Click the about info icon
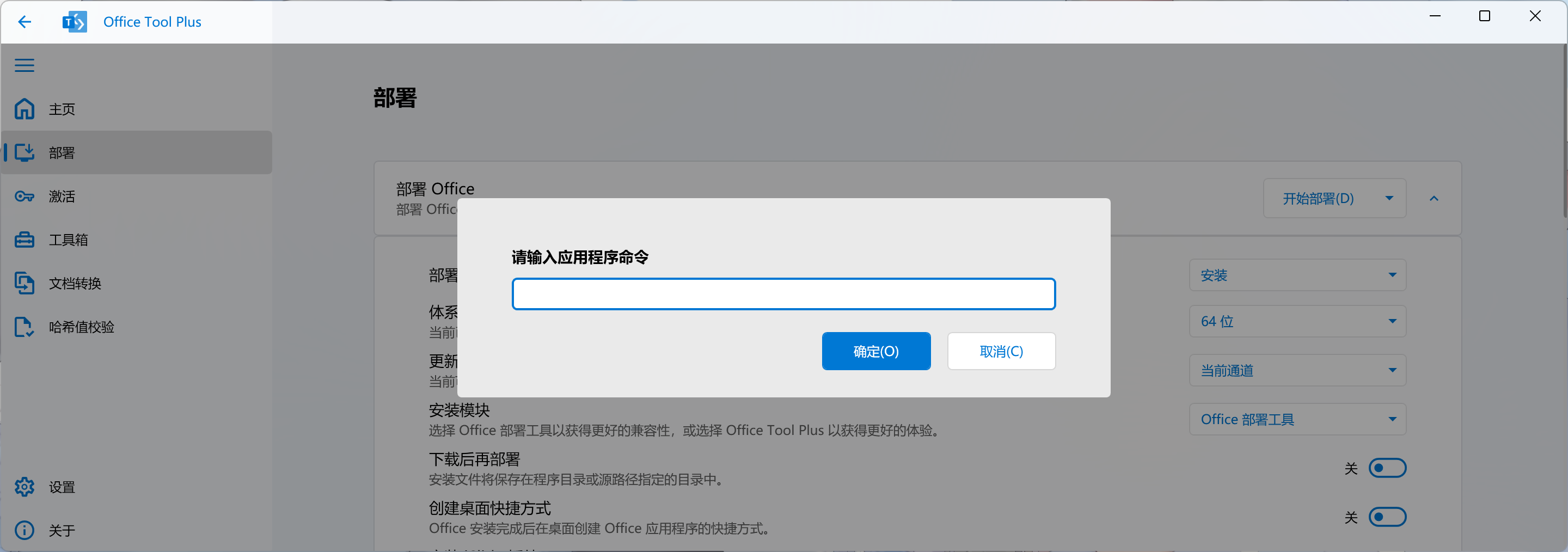Viewport: 1568px width, 552px height. (x=24, y=530)
